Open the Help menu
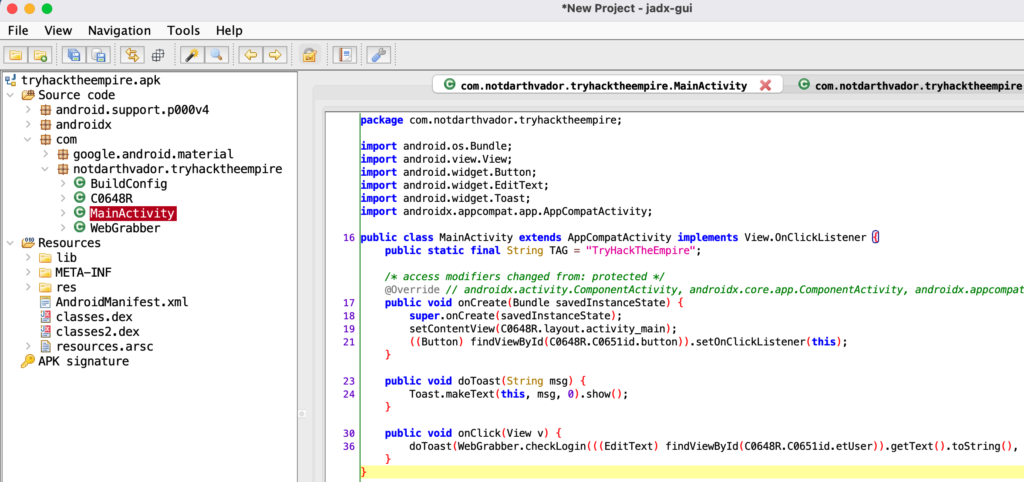This screenshot has width=1024, height=482. pos(229,30)
